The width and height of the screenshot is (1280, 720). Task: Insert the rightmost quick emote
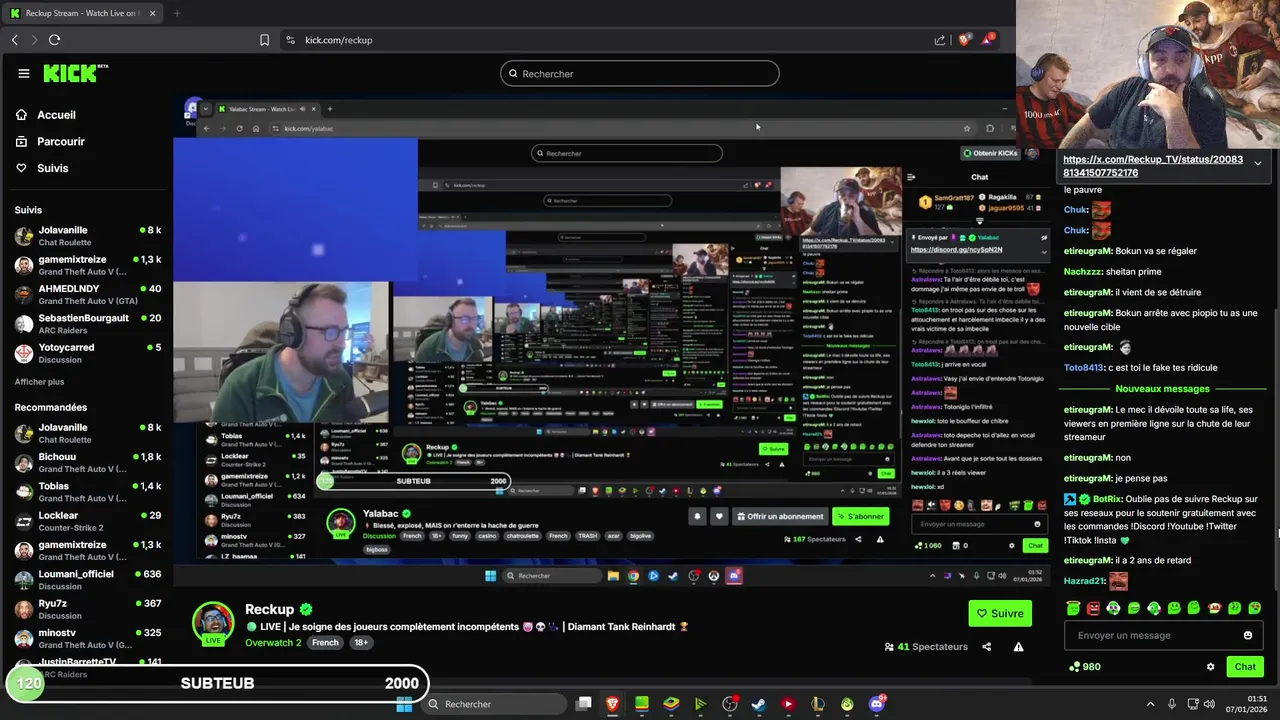(x=1255, y=608)
